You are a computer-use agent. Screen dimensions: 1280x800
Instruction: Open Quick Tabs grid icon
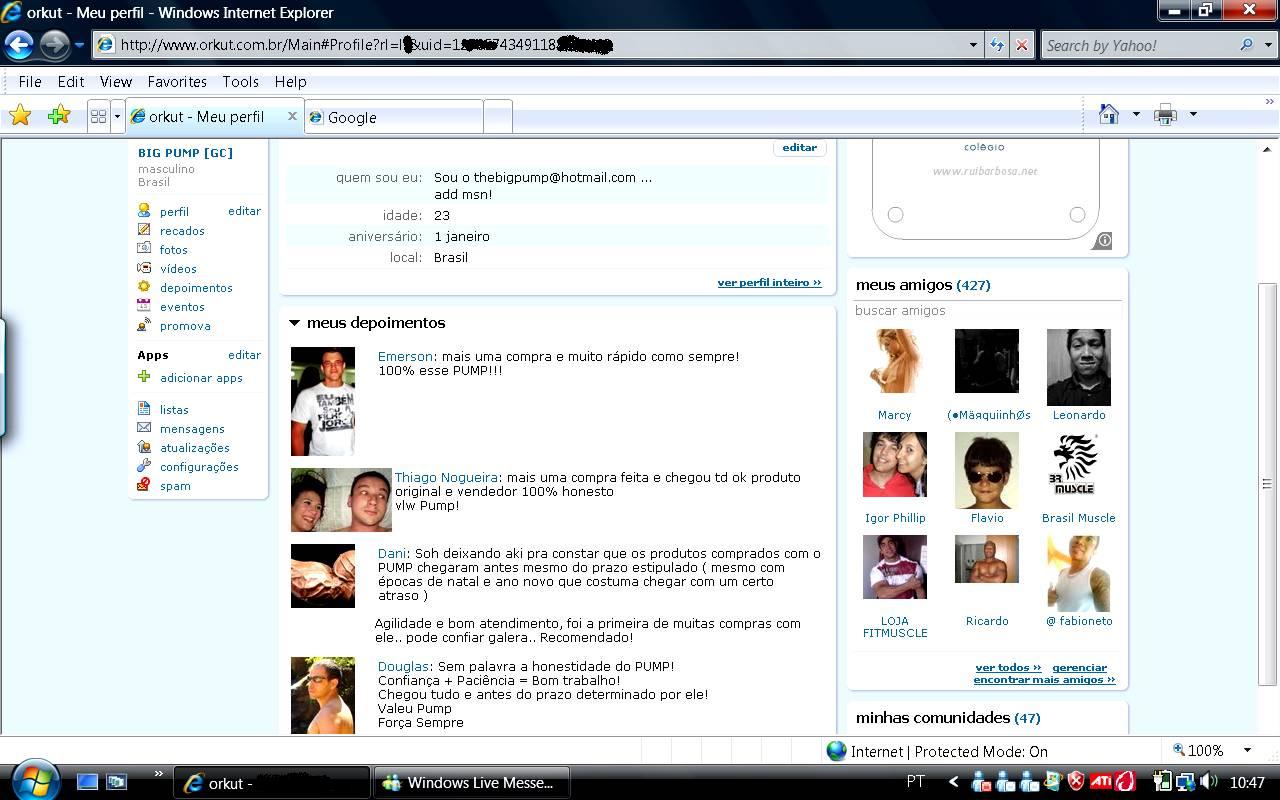pos(98,117)
